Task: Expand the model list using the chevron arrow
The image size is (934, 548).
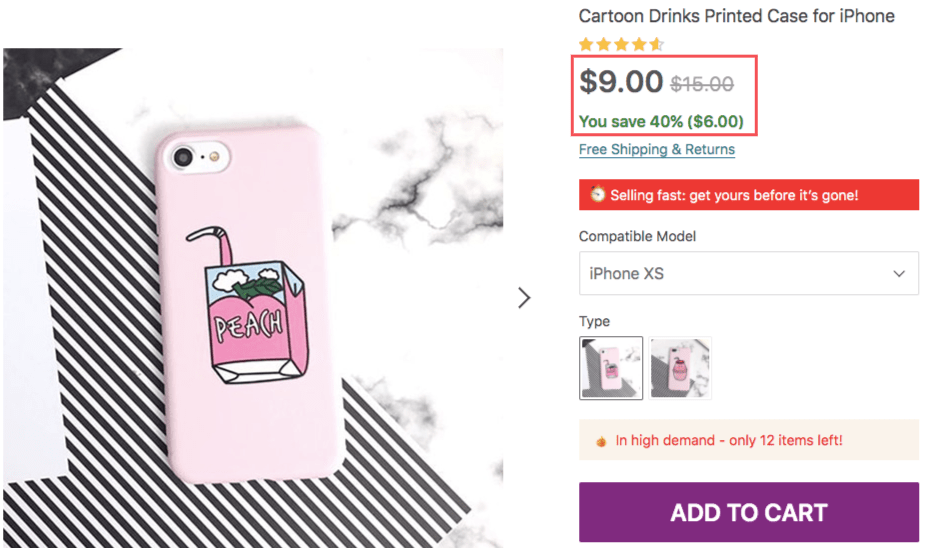Action: click(899, 273)
